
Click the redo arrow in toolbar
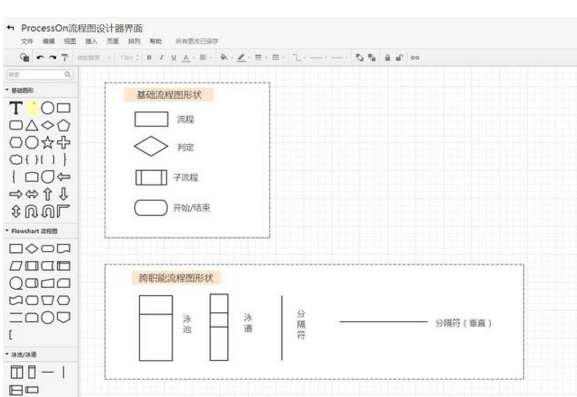click(x=53, y=58)
